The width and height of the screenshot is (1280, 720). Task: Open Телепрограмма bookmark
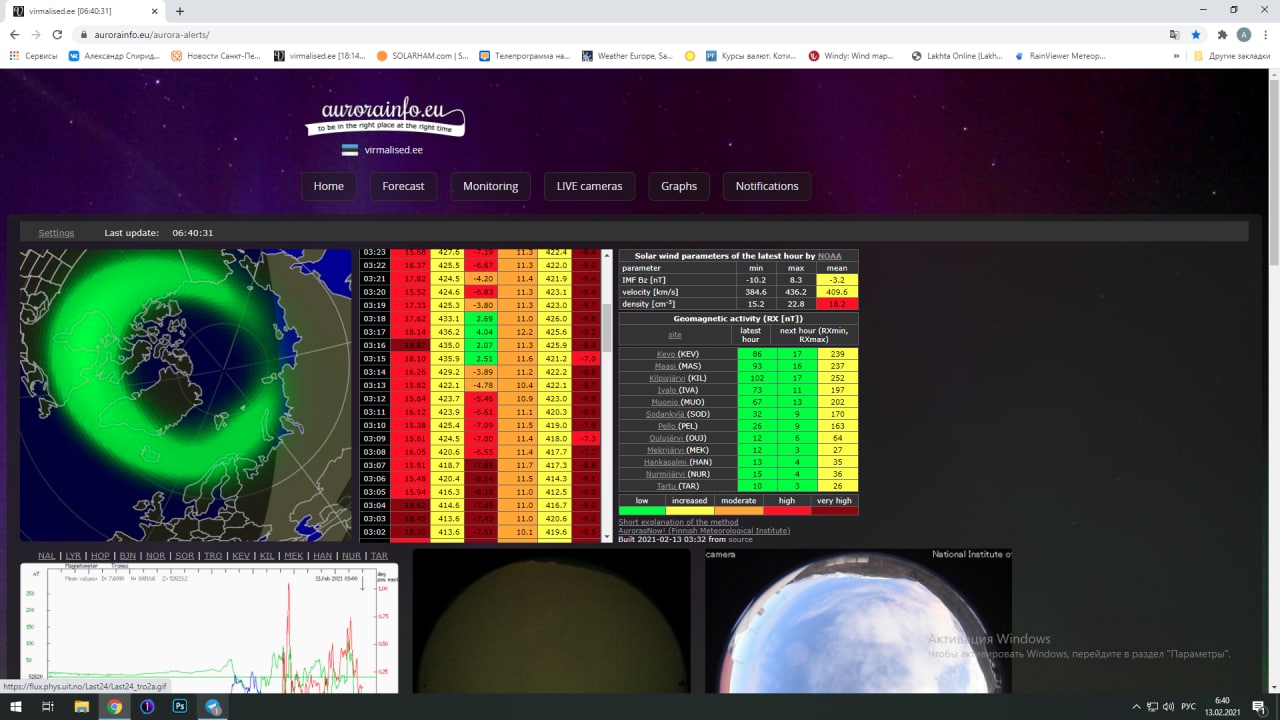pyautogui.click(x=525, y=56)
